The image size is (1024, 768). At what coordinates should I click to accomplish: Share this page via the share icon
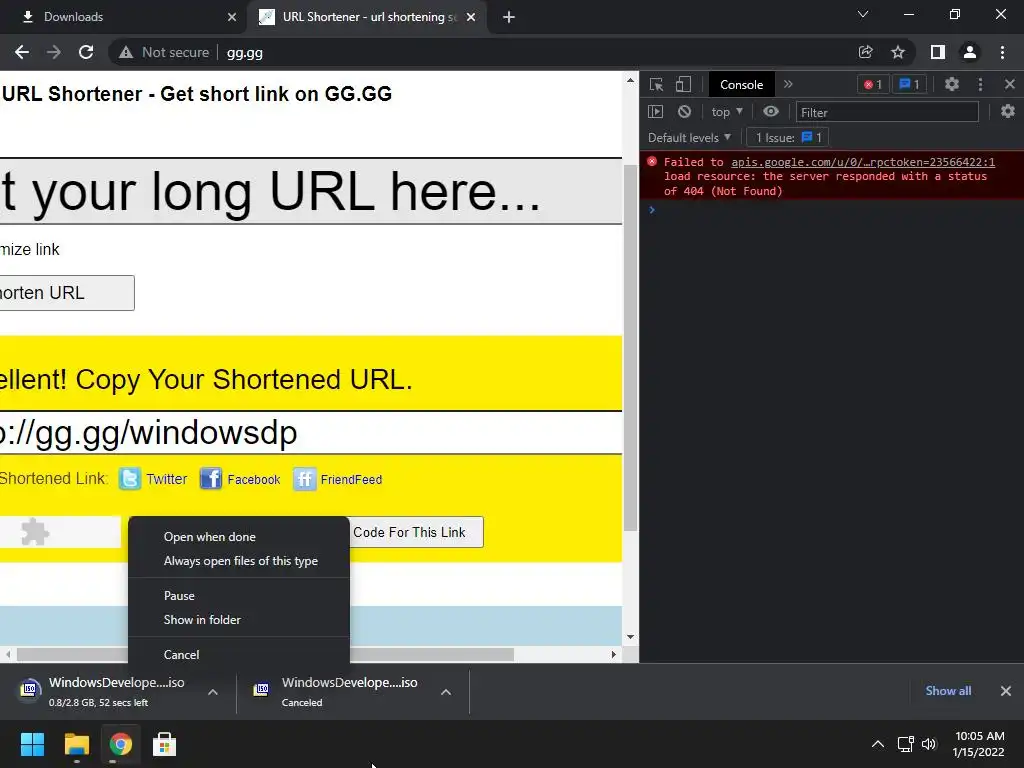coord(865,52)
